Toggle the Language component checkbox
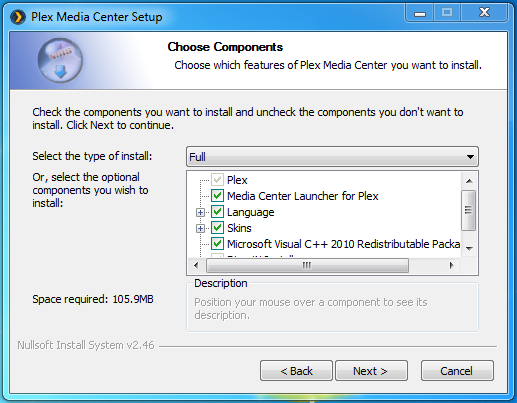The width and height of the screenshot is (517, 403). coord(217,212)
